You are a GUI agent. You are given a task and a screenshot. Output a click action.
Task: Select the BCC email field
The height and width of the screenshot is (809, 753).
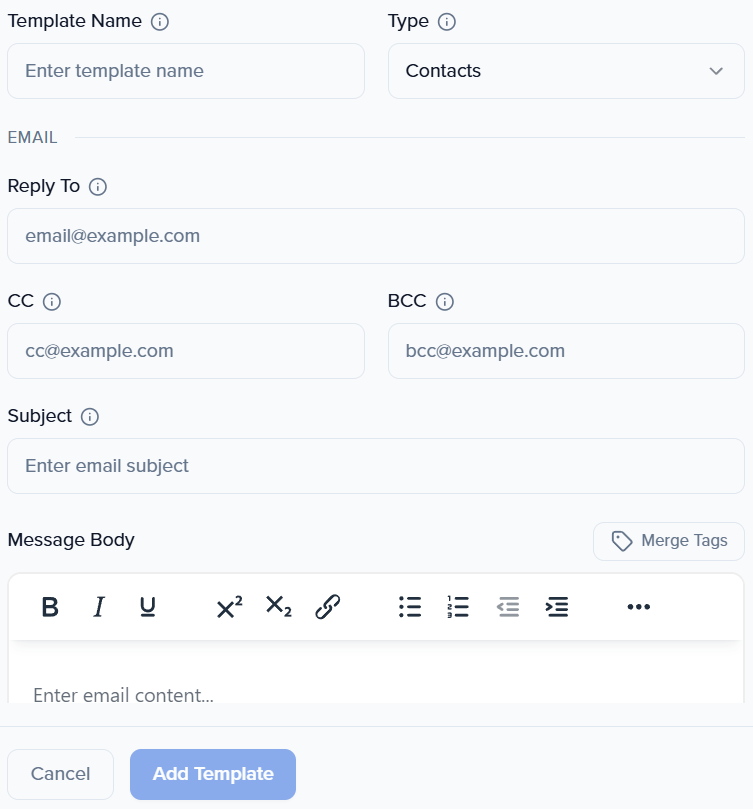[x=566, y=351]
